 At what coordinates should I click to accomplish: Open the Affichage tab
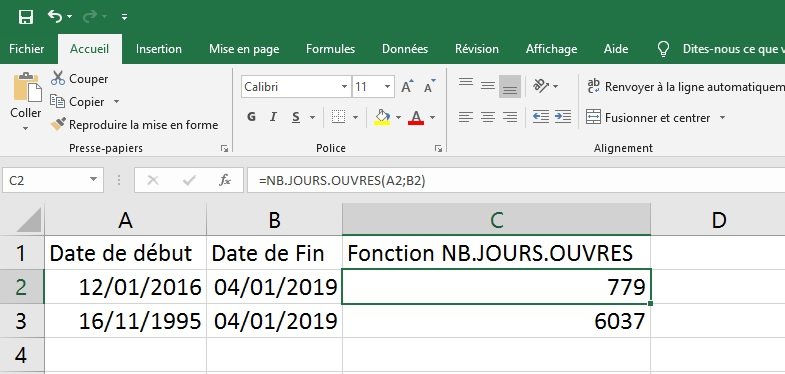551,49
